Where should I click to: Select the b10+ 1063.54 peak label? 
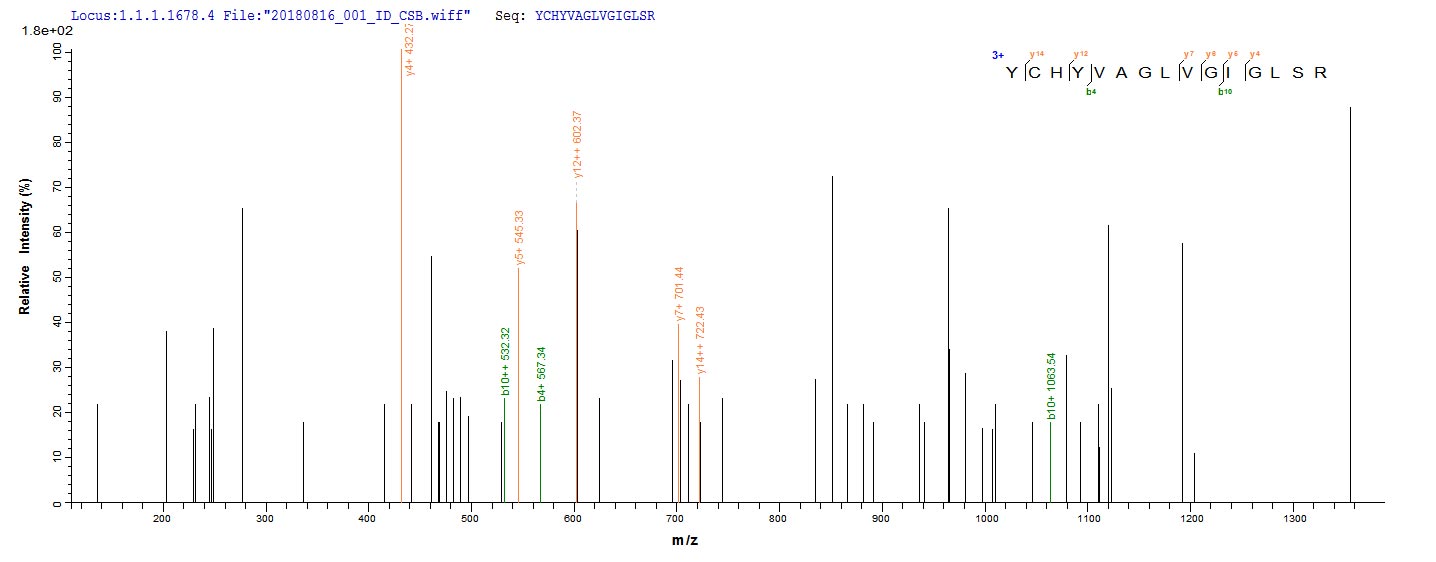(x=1051, y=386)
